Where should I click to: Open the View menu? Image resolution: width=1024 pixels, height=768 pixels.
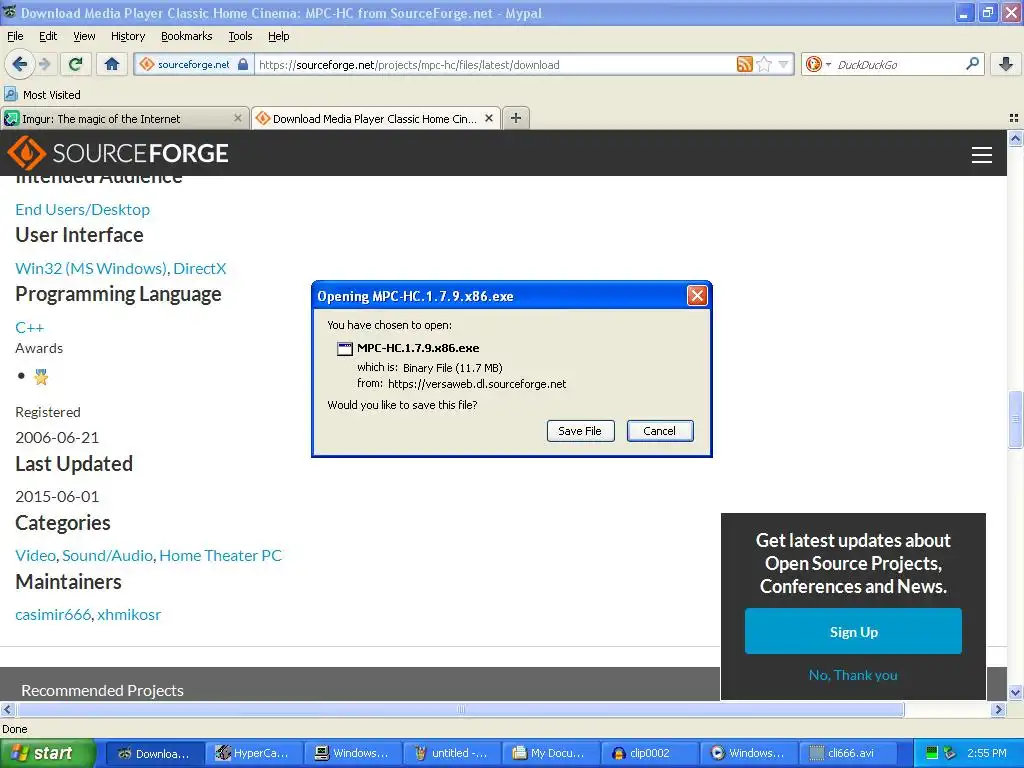click(x=84, y=36)
